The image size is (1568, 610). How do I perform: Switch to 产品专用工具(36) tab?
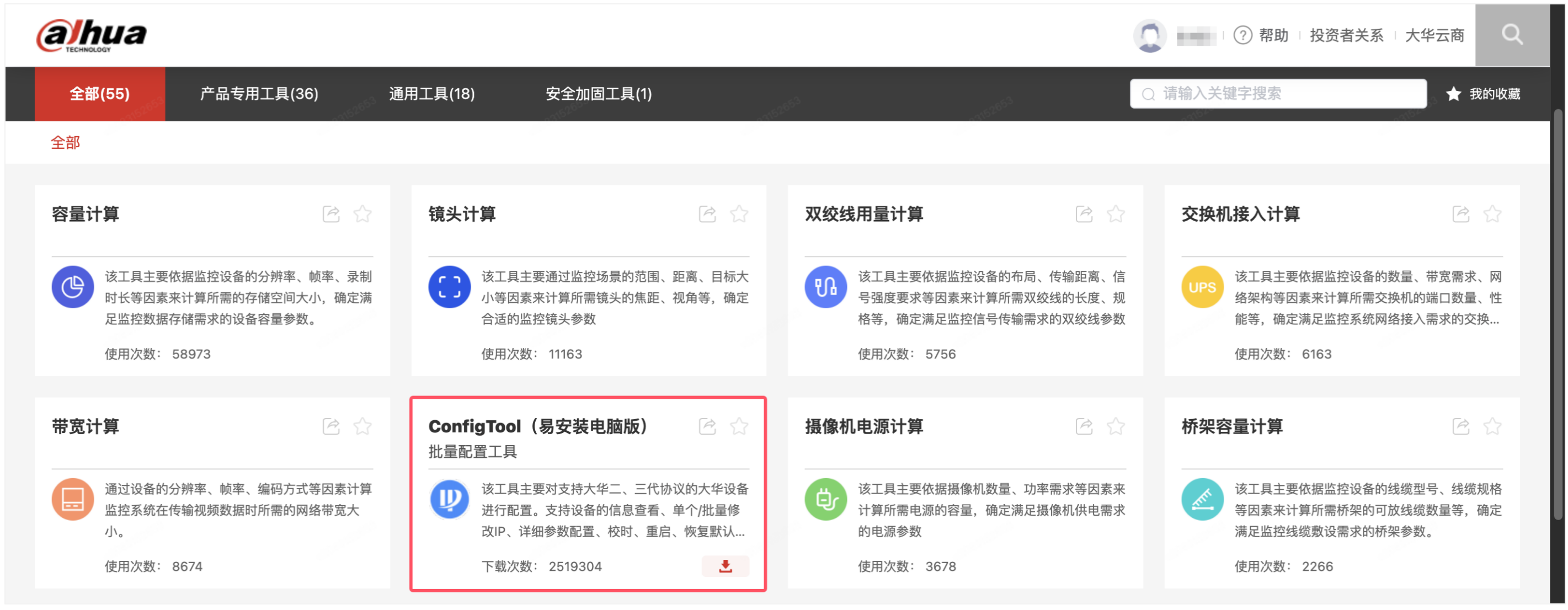coord(259,94)
